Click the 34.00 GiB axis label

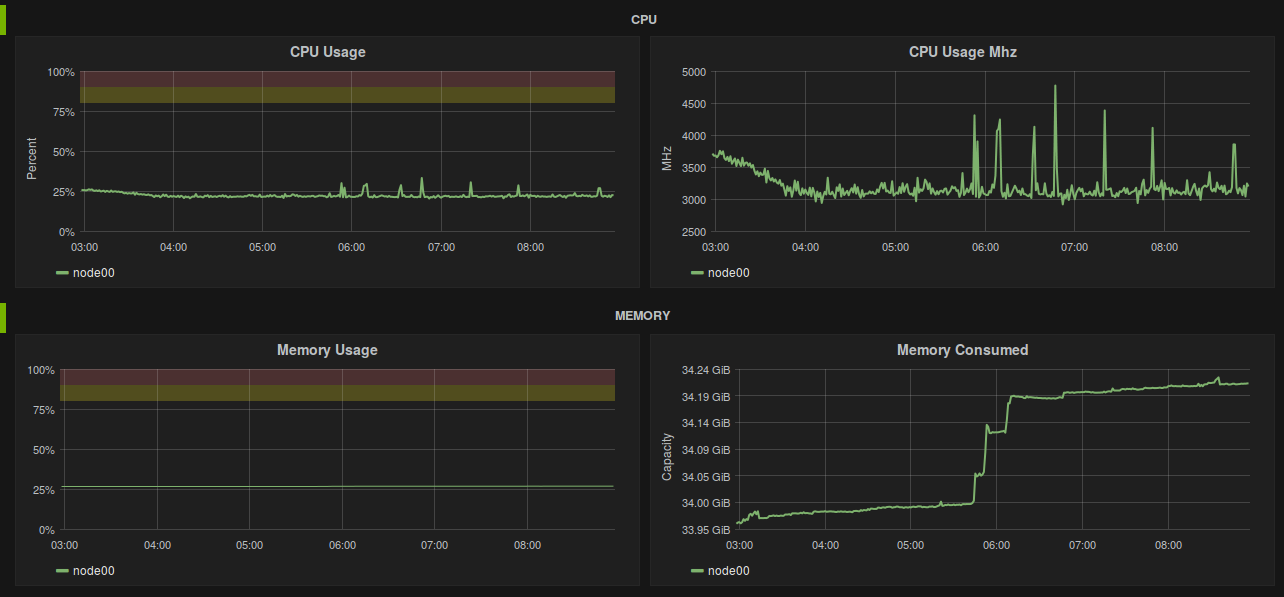(x=706, y=503)
